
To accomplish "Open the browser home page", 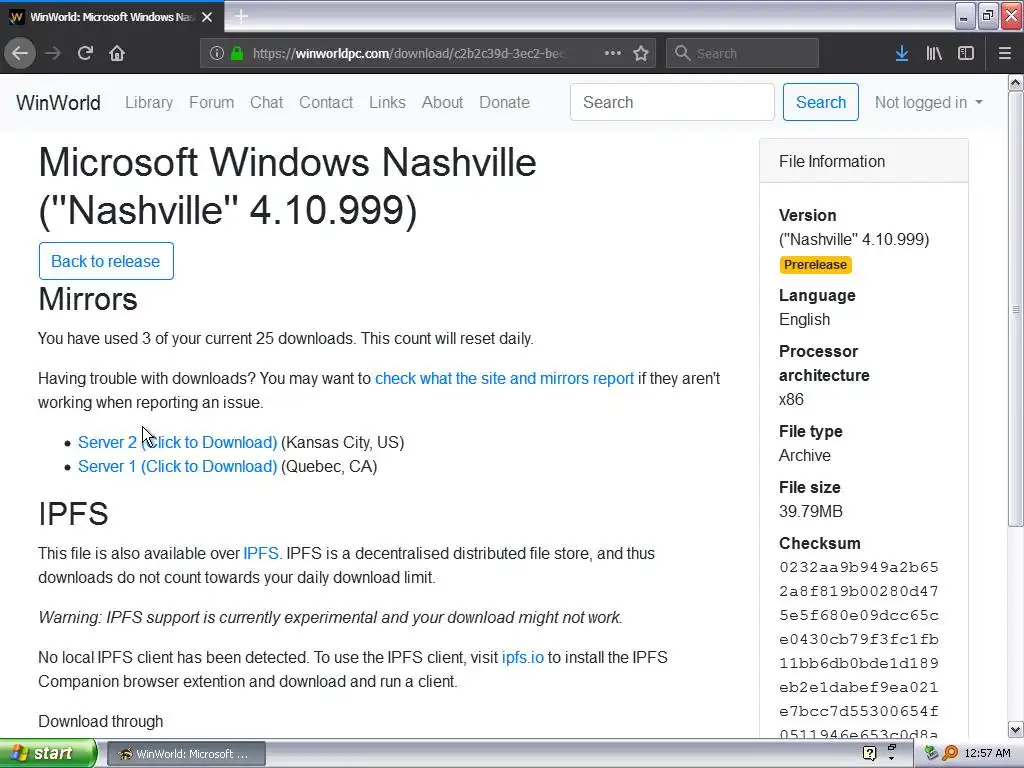I will pos(117,53).
